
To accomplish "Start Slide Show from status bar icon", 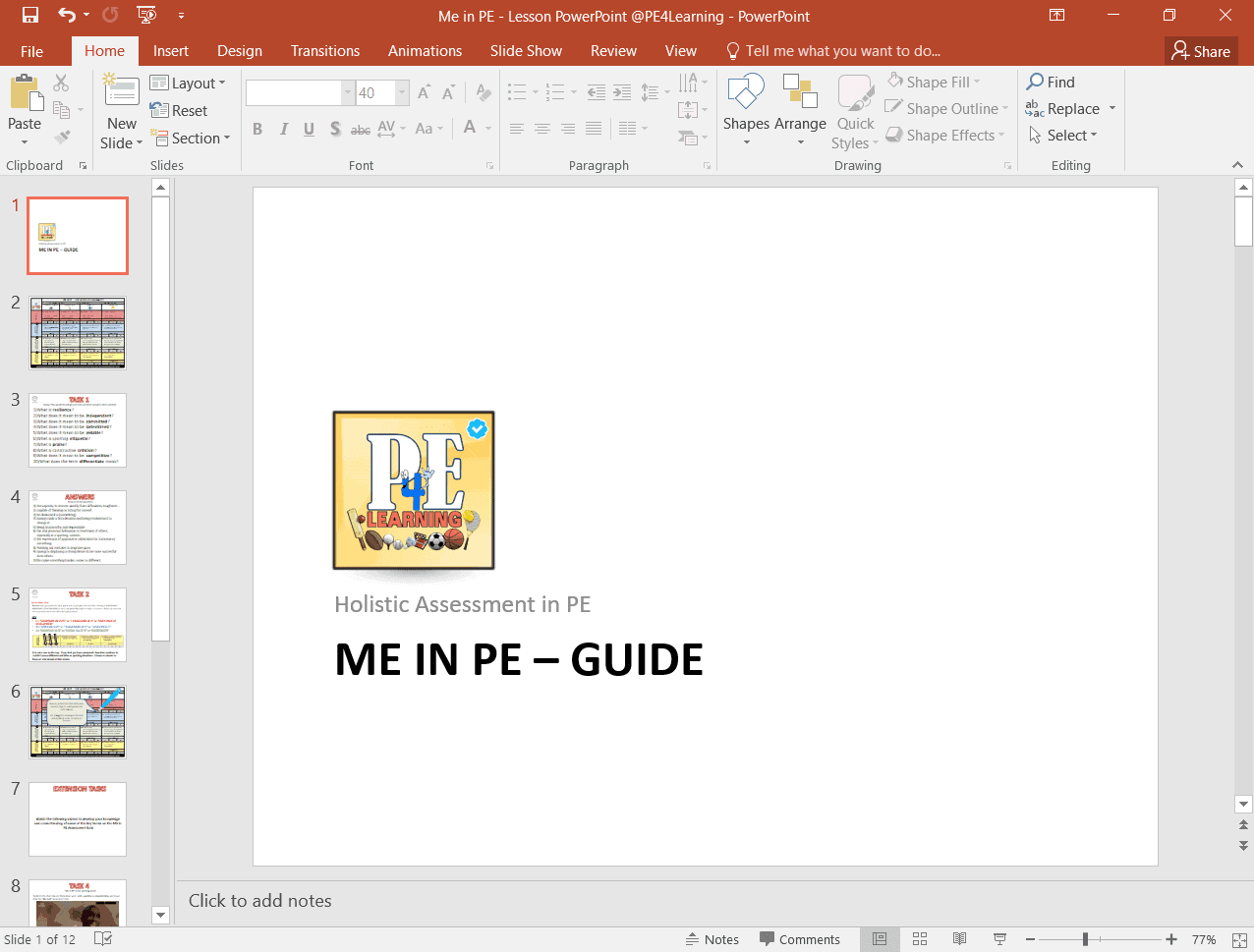I will pyautogui.click(x=1000, y=939).
